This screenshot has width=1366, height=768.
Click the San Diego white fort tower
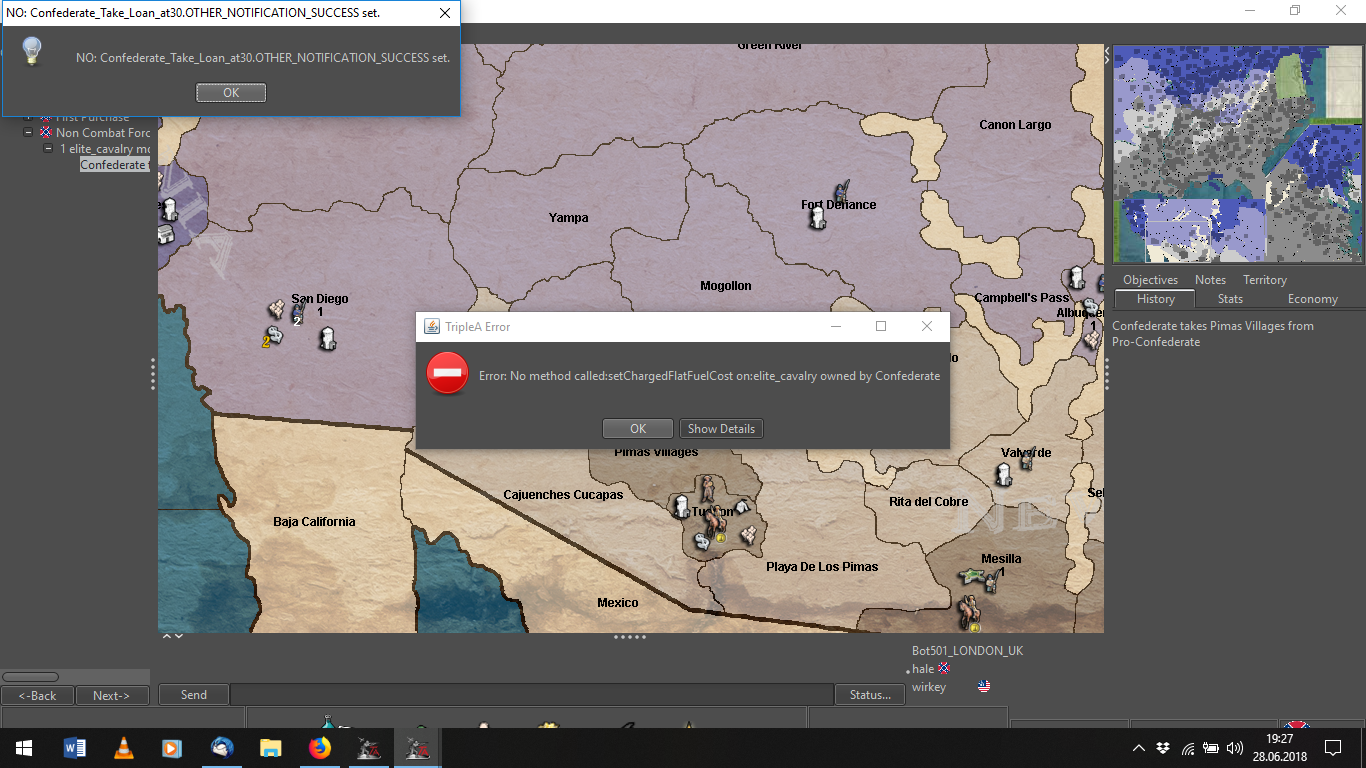pos(327,339)
